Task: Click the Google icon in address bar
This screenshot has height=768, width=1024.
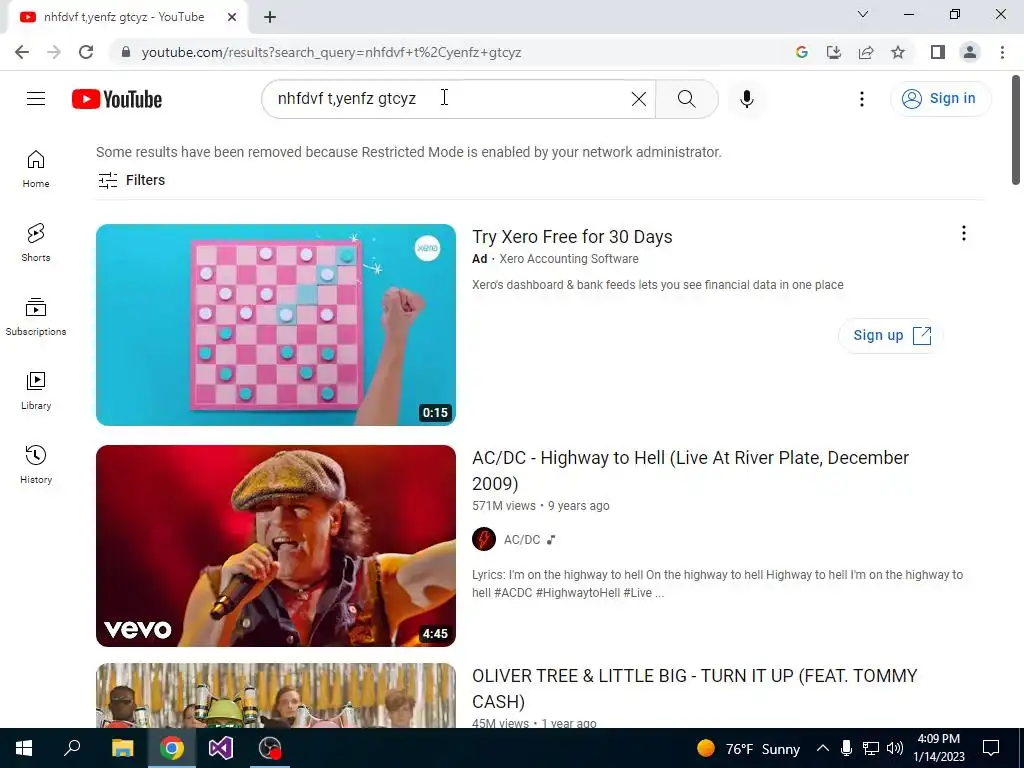Action: coord(802,52)
